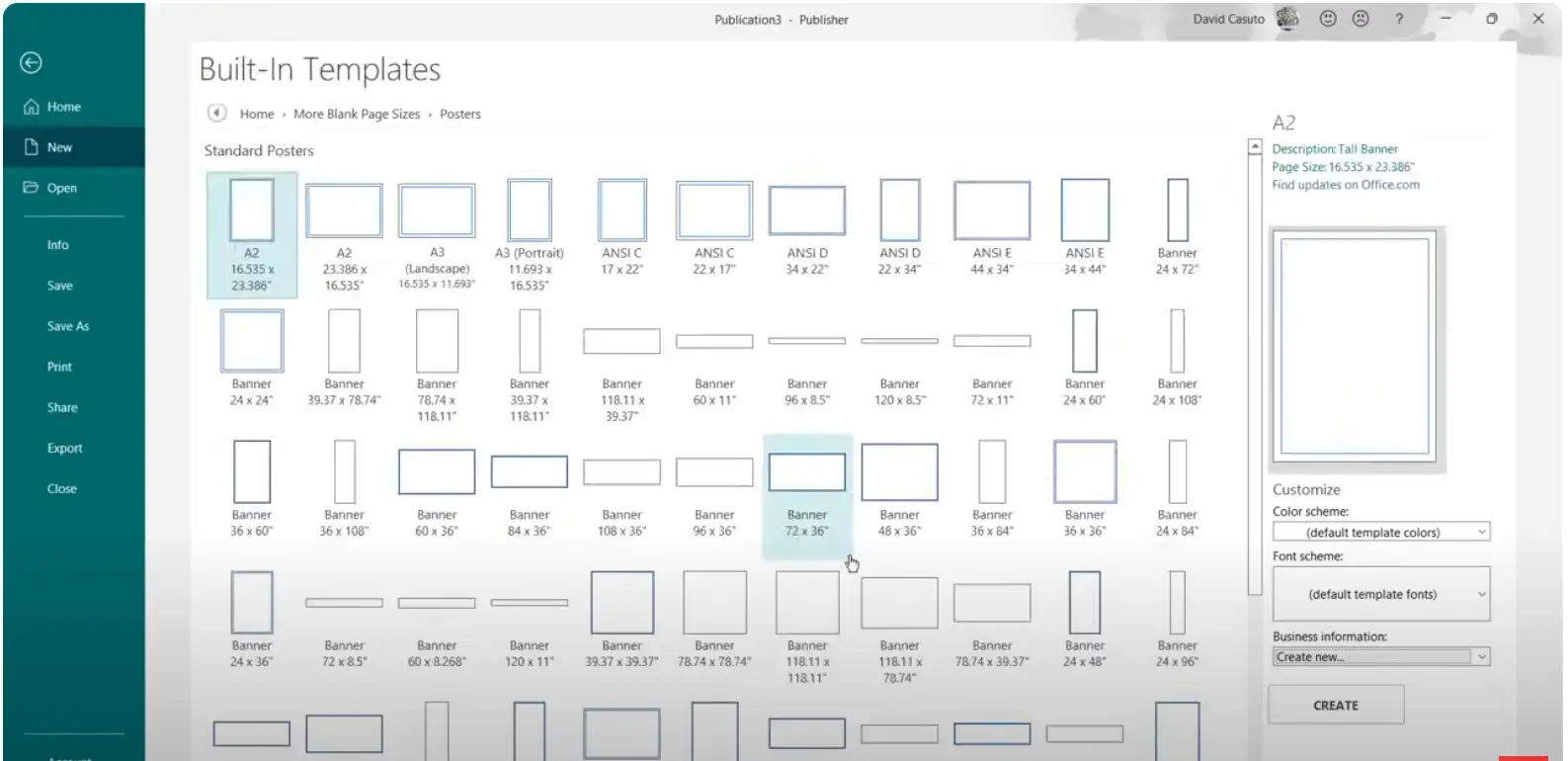Click the breadcrumb back arrow icon

click(x=216, y=114)
